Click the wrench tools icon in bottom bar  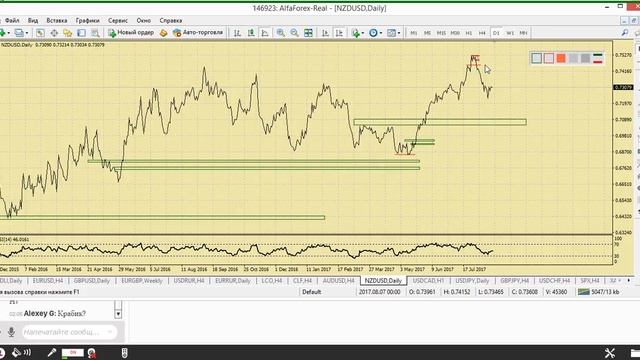pos(609,353)
